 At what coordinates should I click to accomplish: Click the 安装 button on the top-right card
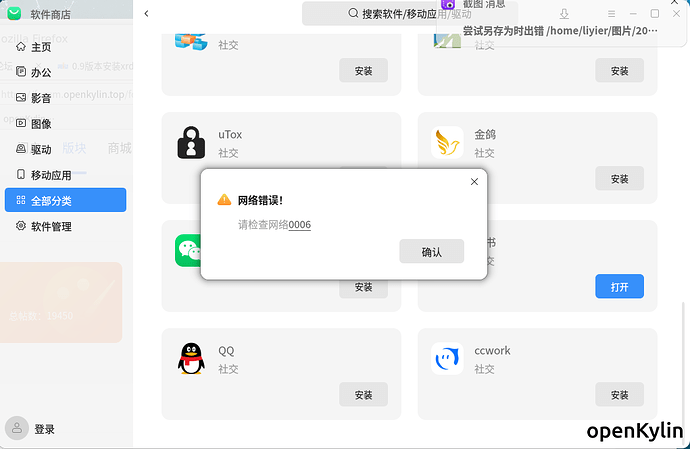tap(619, 70)
